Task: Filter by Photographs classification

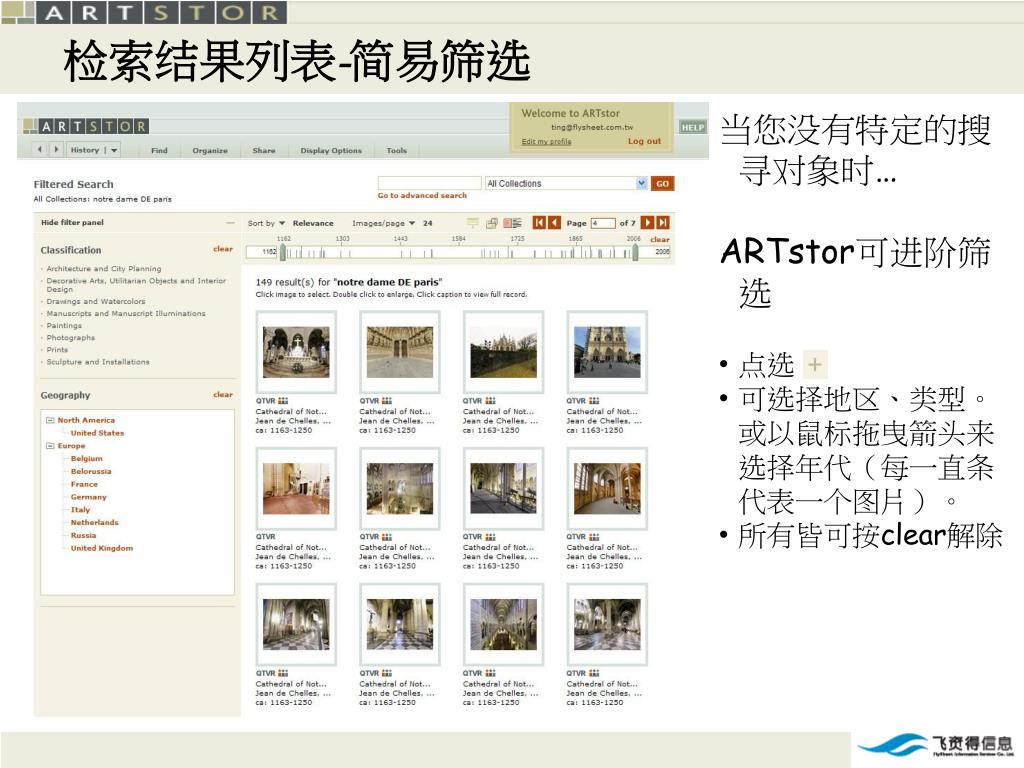Action: pyautogui.click(x=71, y=338)
